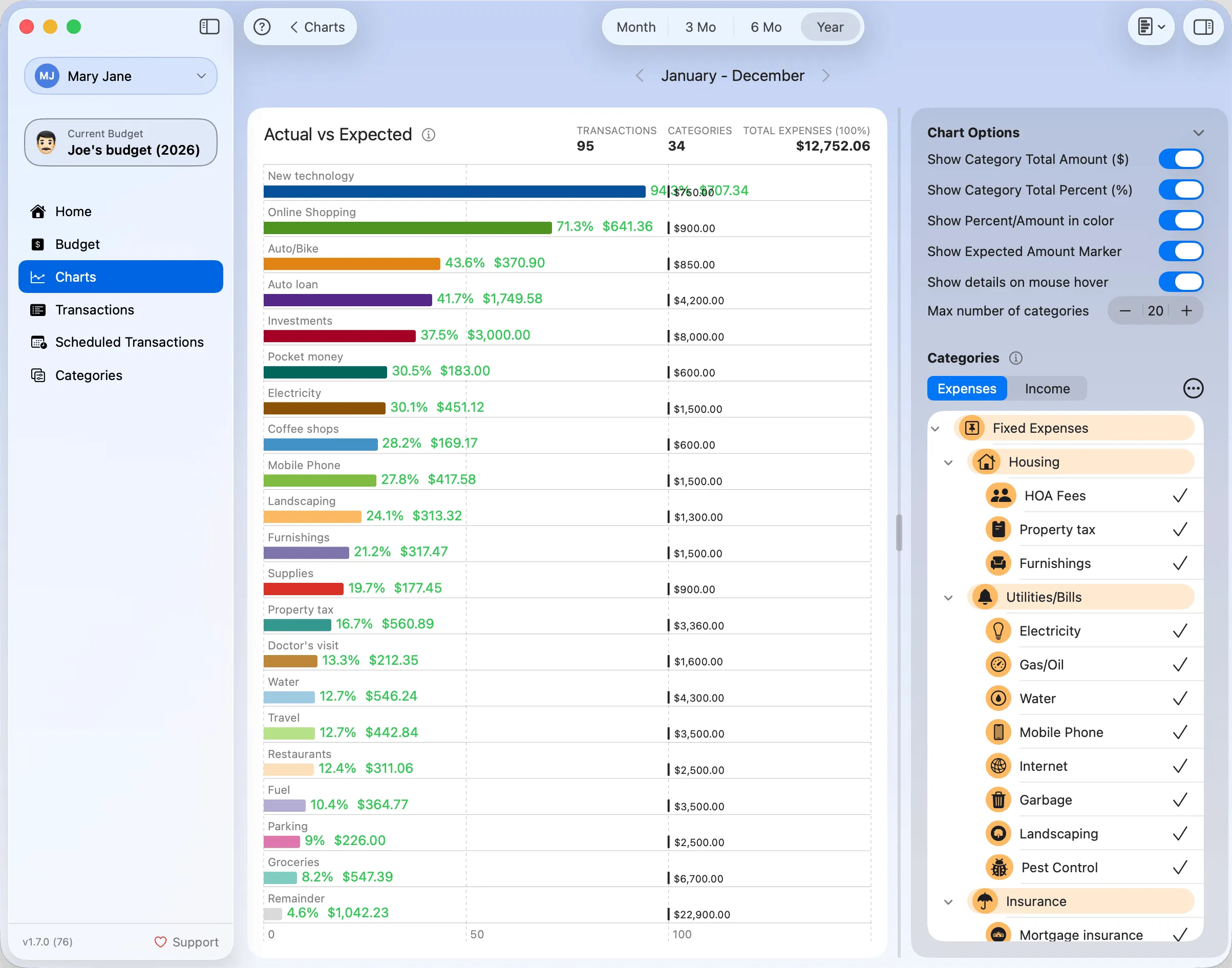Toggle the right inspector panel icon
Image resolution: width=1232 pixels, height=968 pixels.
[1202, 27]
